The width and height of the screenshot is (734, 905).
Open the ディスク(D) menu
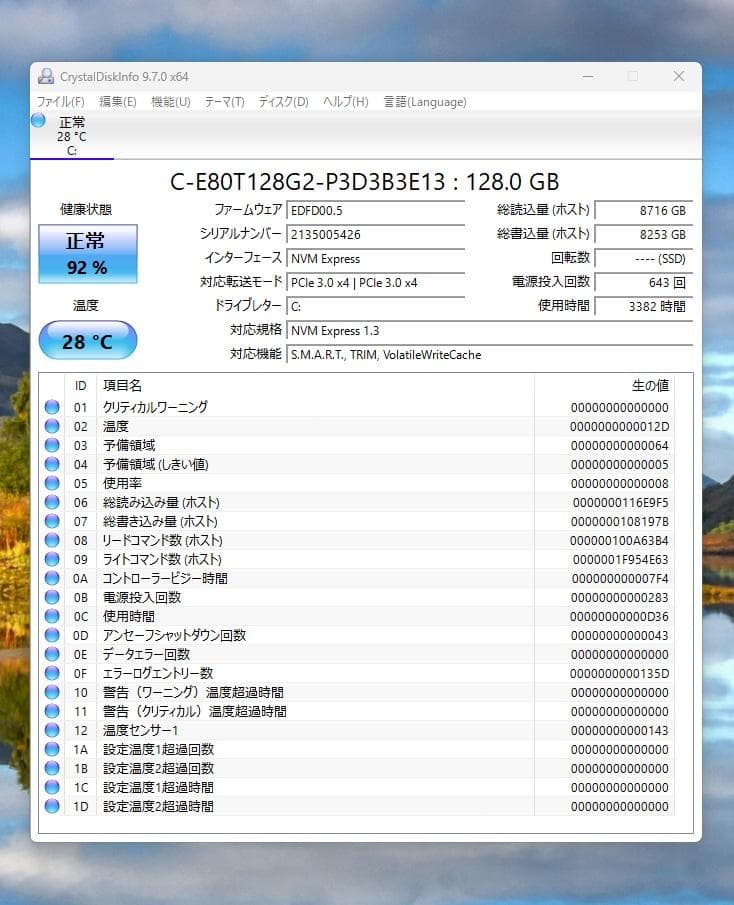[x=283, y=102]
